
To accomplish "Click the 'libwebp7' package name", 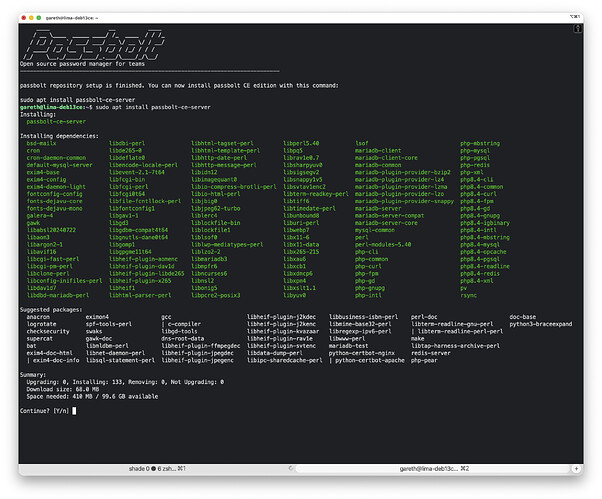I will (296, 230).
